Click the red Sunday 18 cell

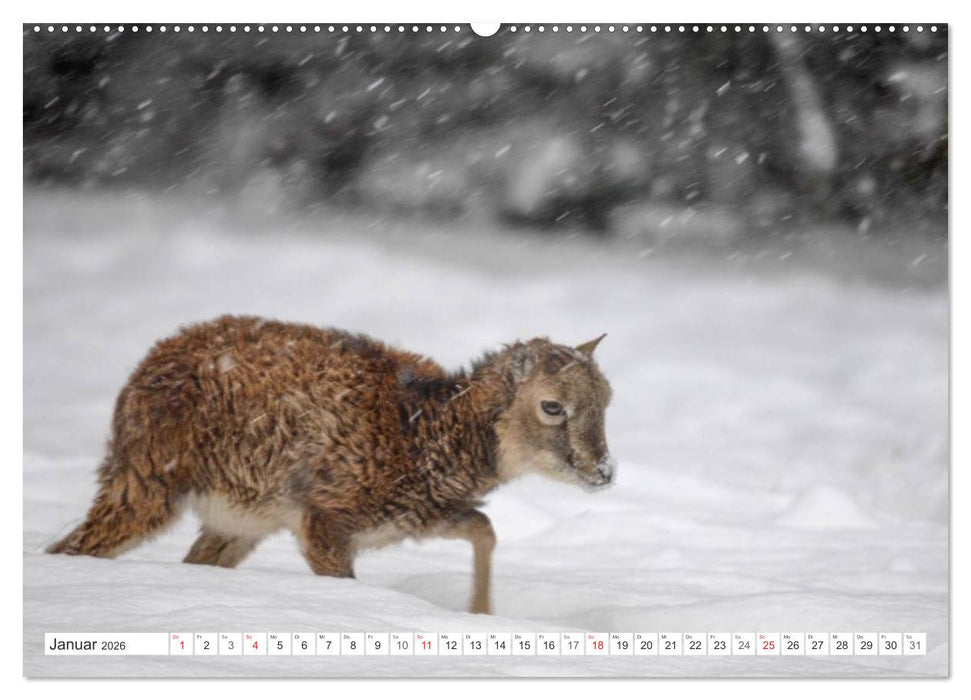(599, 645)
